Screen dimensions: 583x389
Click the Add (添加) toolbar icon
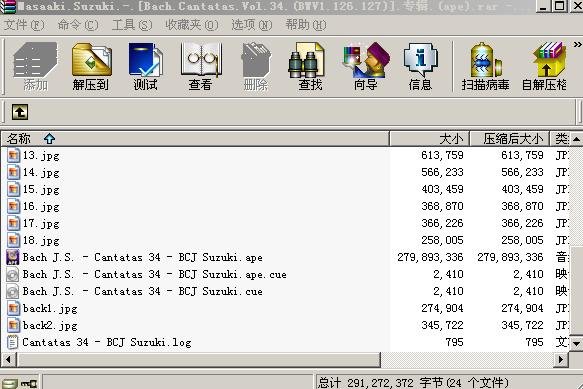tap(35, 66)
